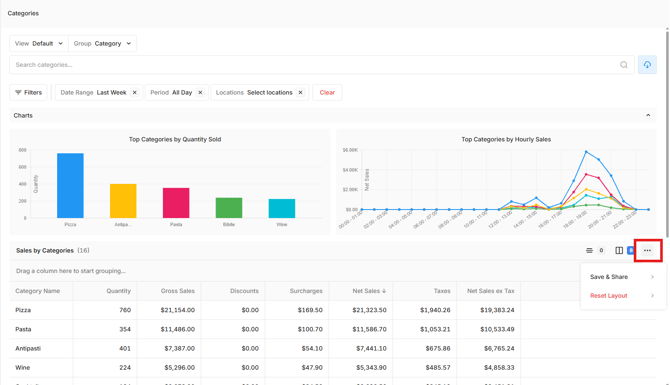Viewport: 670px width, 385px height.
Task: Sort by the Quantity column header
Action: 118,291
